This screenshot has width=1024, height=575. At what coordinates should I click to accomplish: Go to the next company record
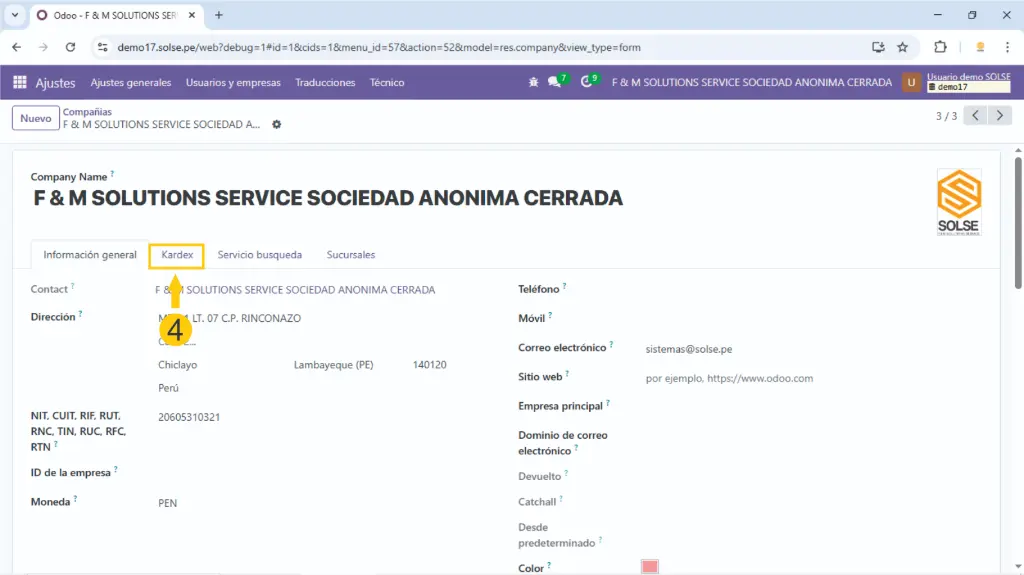coord(999,116)
